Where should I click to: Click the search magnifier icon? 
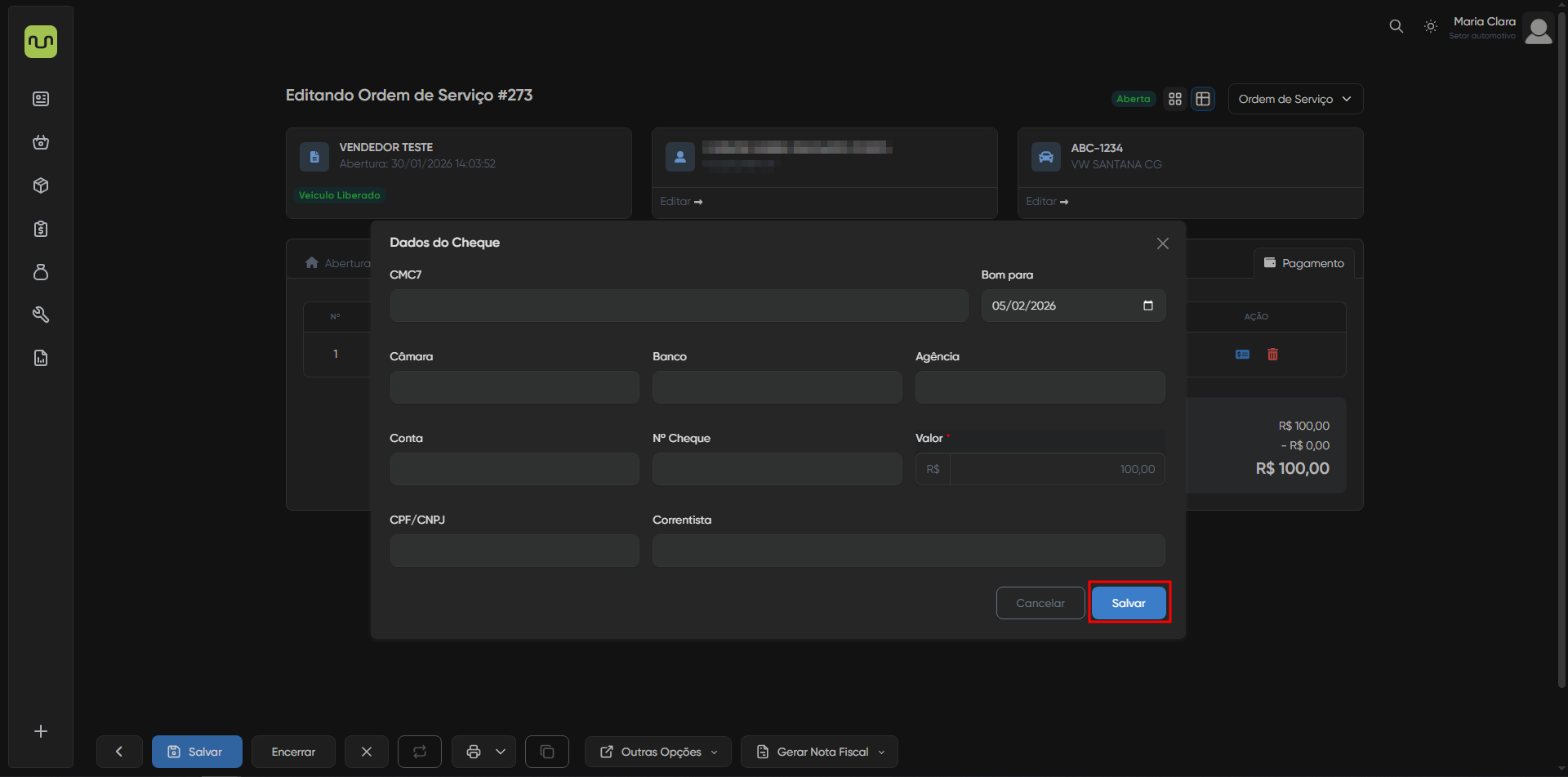click(x=1396, y=26)
